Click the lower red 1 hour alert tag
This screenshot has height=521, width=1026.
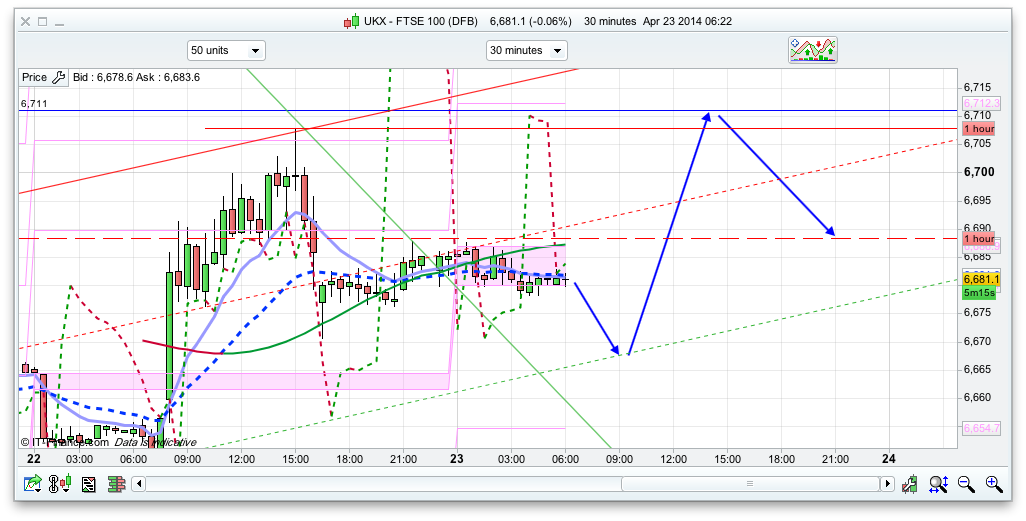click(978, 240)
